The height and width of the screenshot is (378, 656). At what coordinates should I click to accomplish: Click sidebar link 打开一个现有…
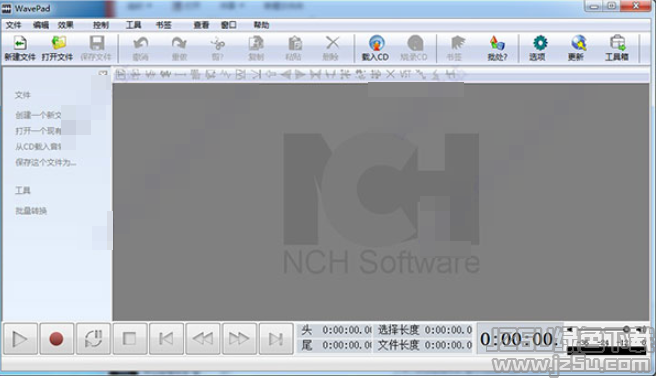[x=38, y=131]
